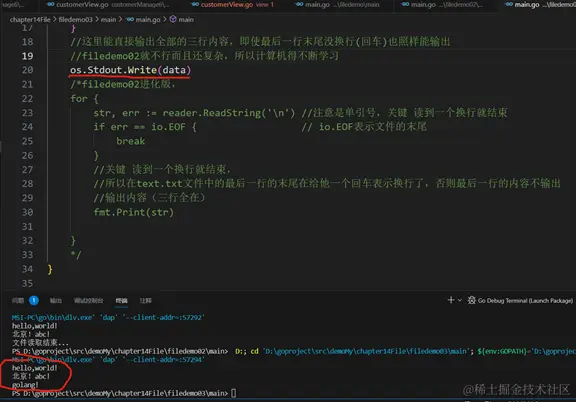
Task: Click the Go file icon in breadcrumb
Action: 130,19
